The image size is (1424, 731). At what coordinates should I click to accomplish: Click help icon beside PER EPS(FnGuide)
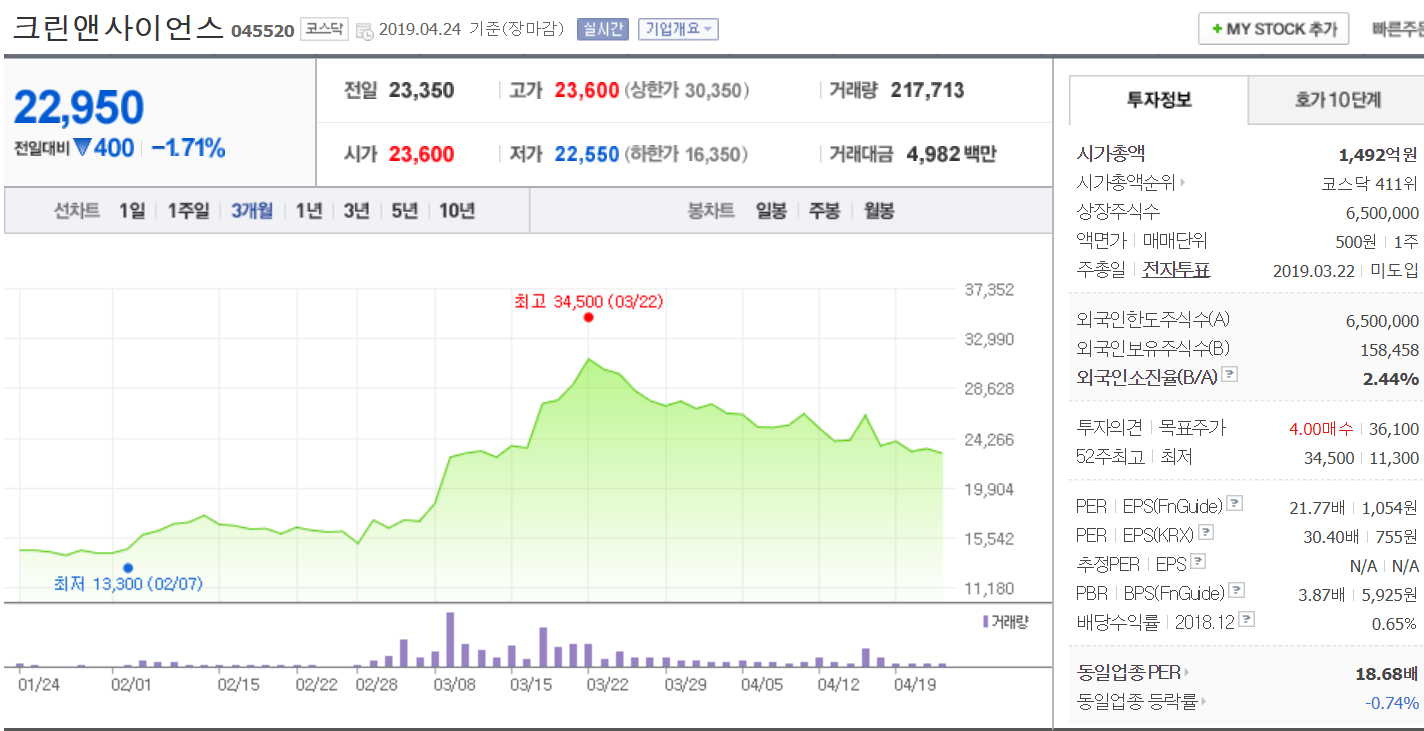(1235, 503)
